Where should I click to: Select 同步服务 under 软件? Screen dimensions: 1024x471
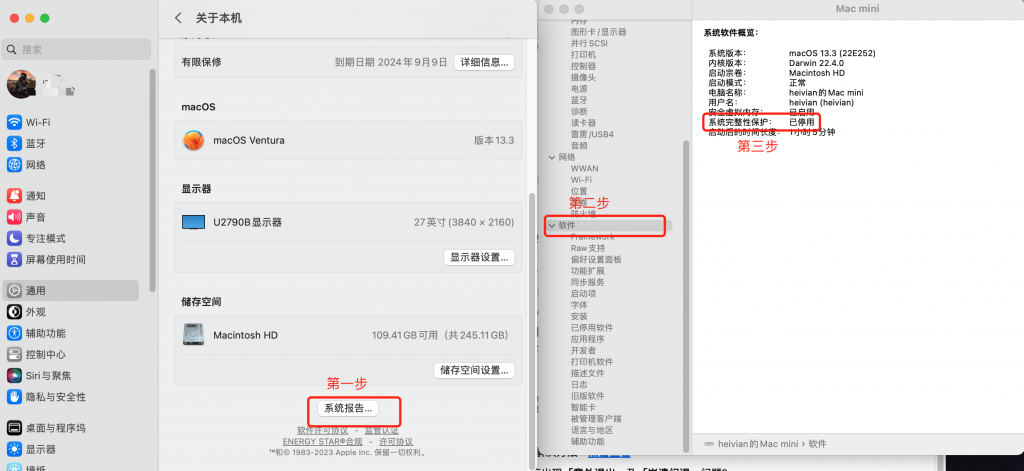point(587,282)
